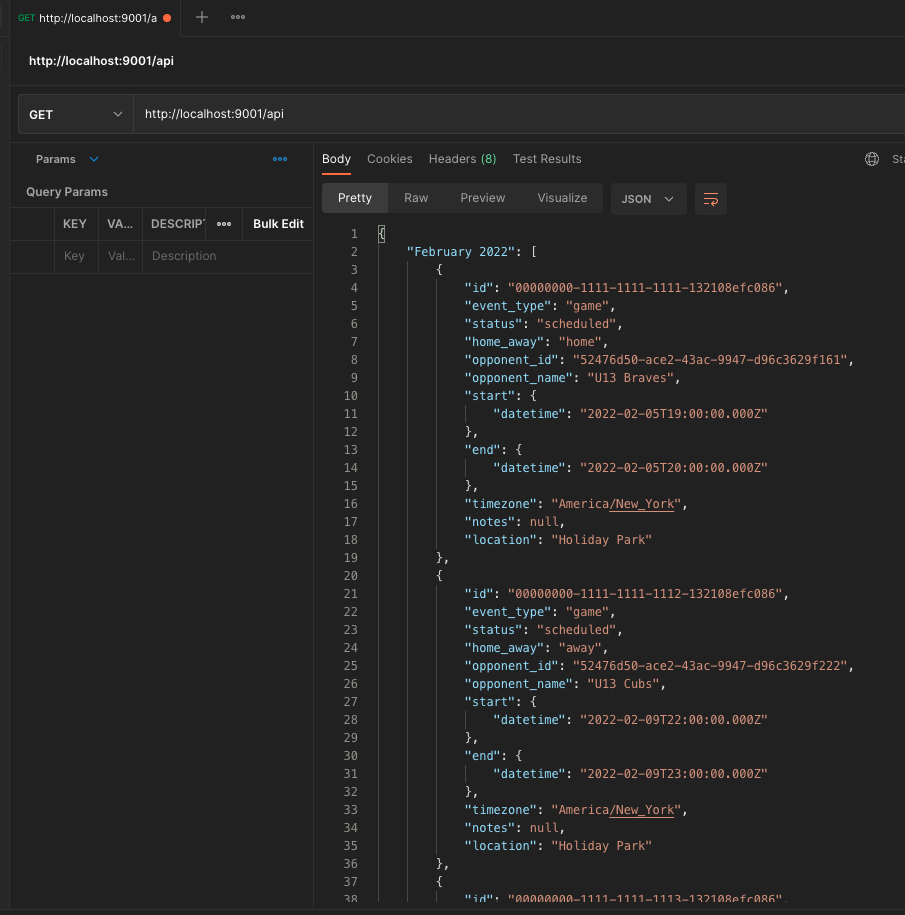
Task: Click the "February 2022" key text
Action: (460, 252)
